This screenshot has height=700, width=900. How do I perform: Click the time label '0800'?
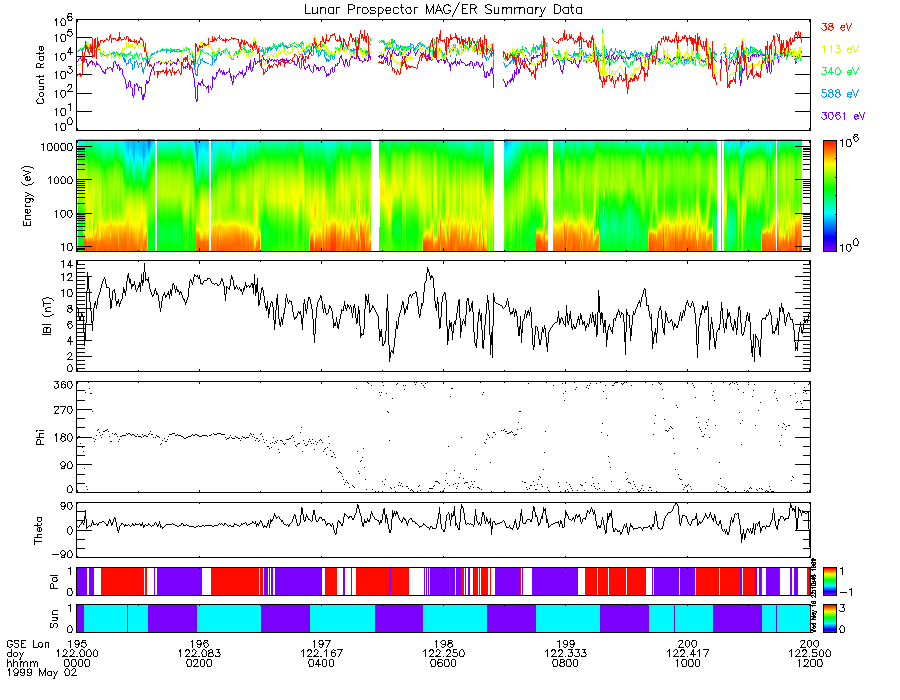coord(566,663)
